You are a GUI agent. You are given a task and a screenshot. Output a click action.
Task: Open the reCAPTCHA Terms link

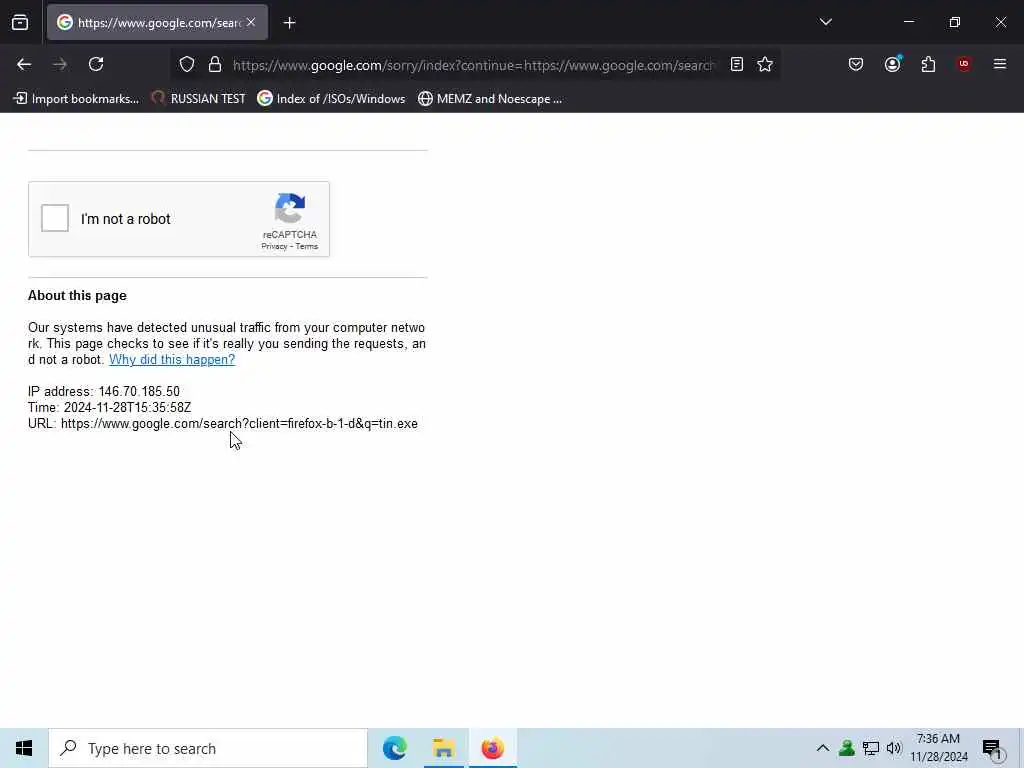tap(306, 246)
